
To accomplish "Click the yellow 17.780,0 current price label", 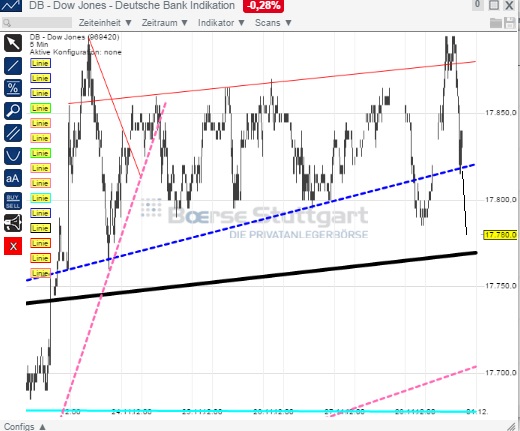I will (x=501, y=235).
